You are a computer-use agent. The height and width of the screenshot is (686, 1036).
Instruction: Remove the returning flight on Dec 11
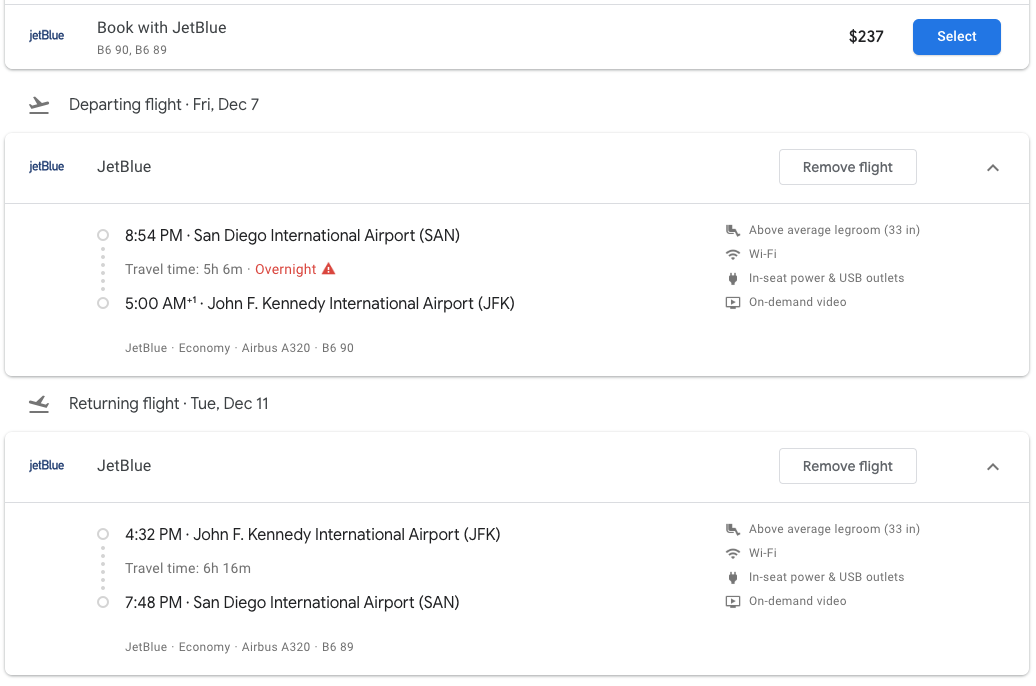(847, 467)
